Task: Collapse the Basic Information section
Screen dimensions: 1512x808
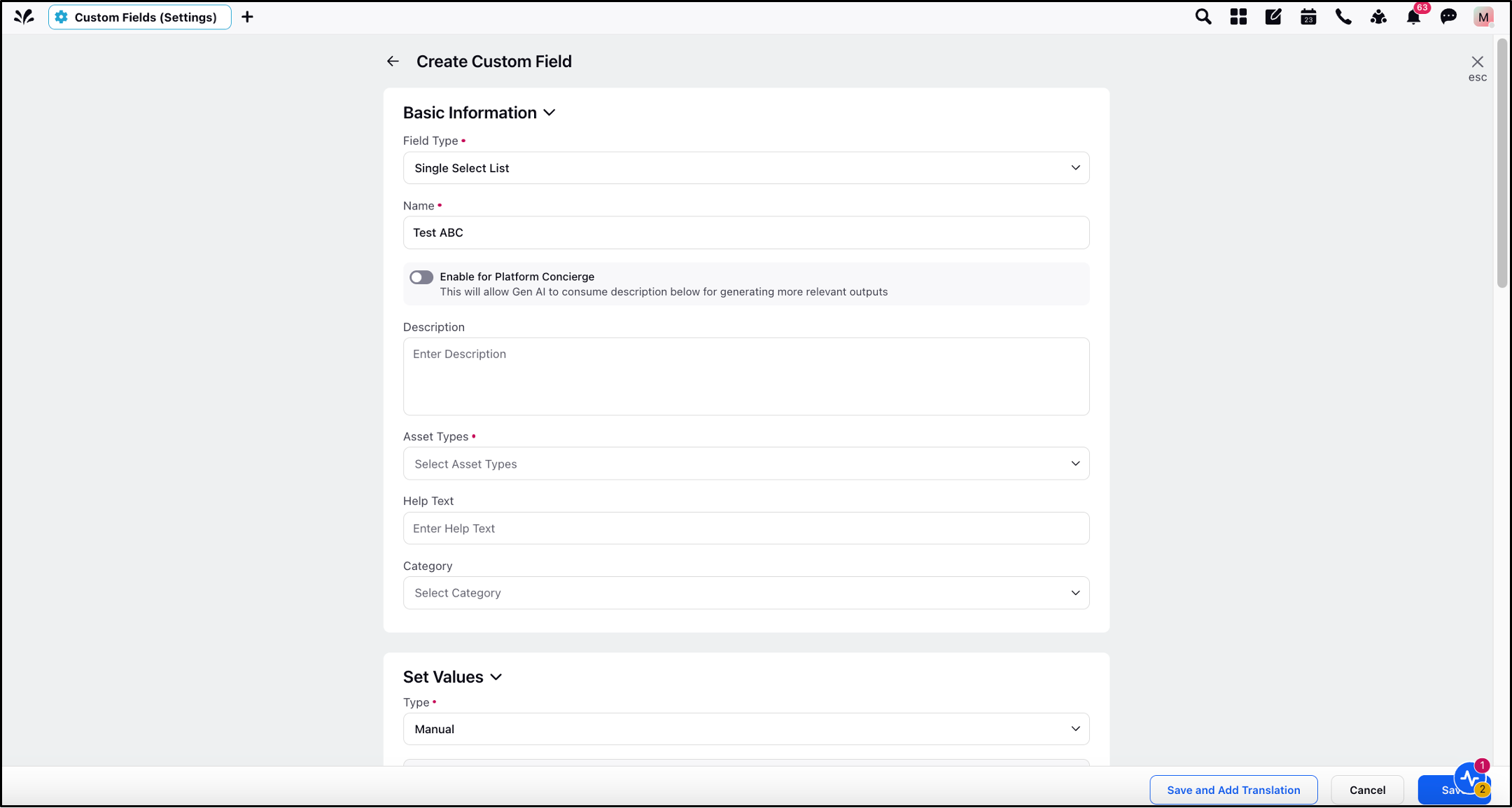Action: point(549,113)
